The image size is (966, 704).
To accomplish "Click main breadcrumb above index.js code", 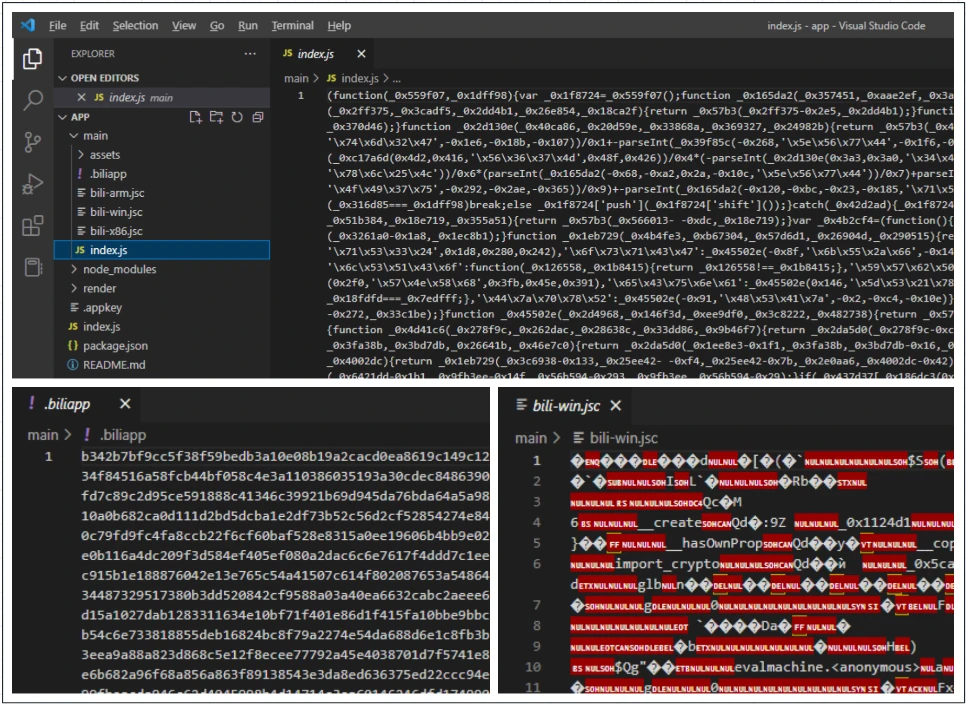I will coord(296,78).
